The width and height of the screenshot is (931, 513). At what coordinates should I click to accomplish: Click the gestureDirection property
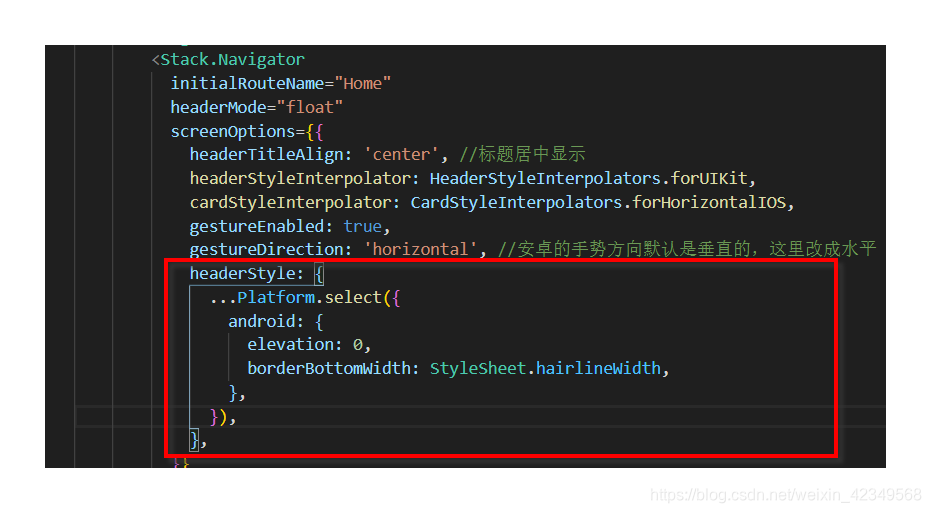coord(266,249)
